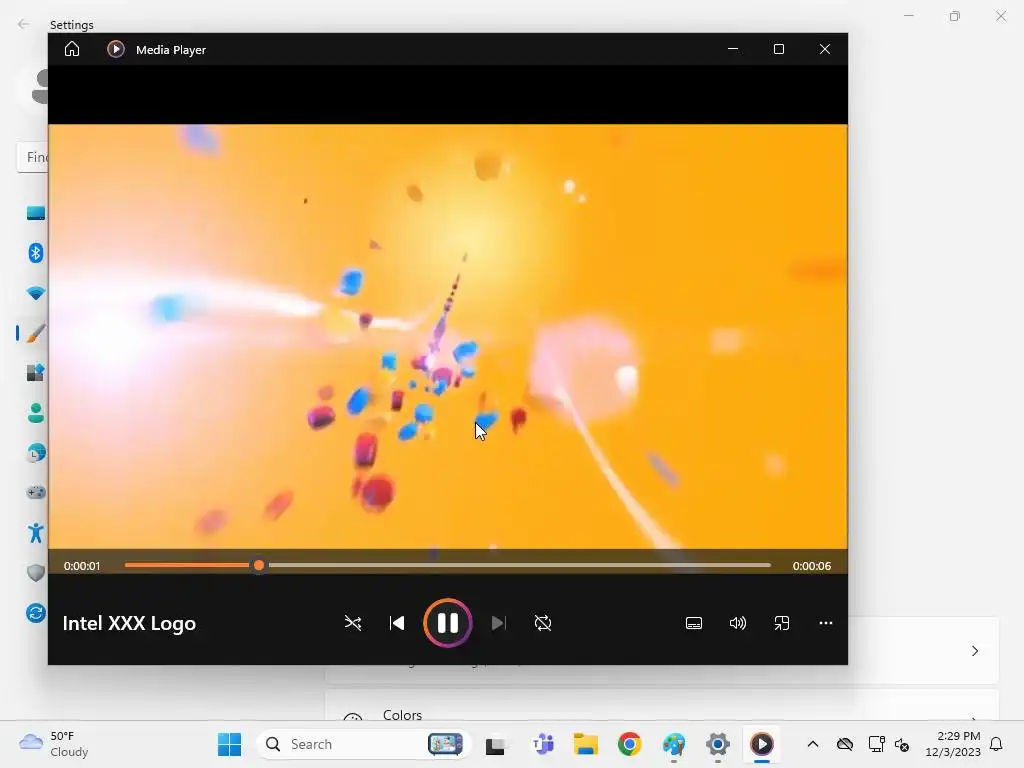Click total duration 0:00:06
This screenshot has height=768, width=1024.
[x=812, y=566]
